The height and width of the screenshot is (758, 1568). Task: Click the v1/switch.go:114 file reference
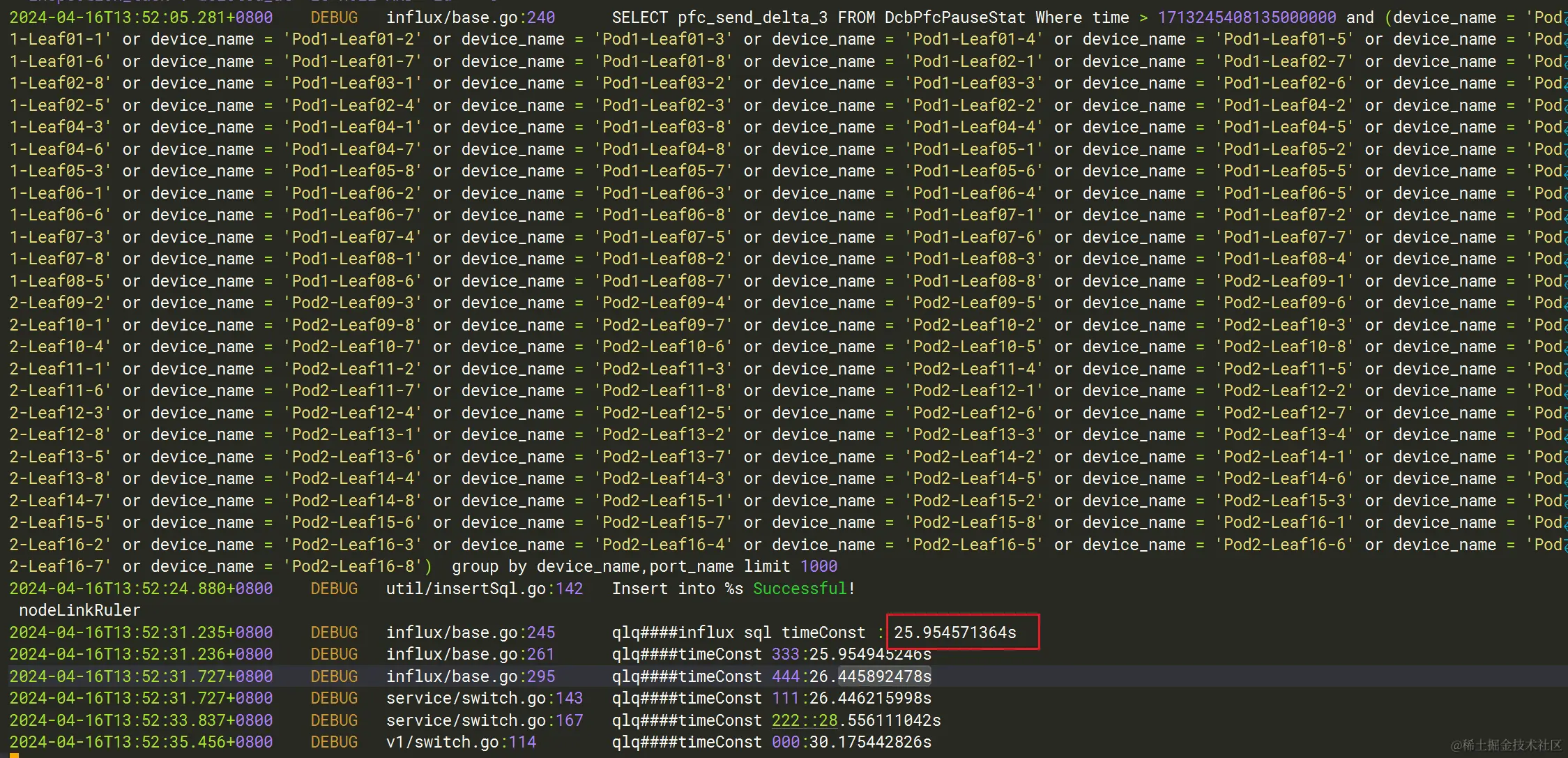point(461,742)
